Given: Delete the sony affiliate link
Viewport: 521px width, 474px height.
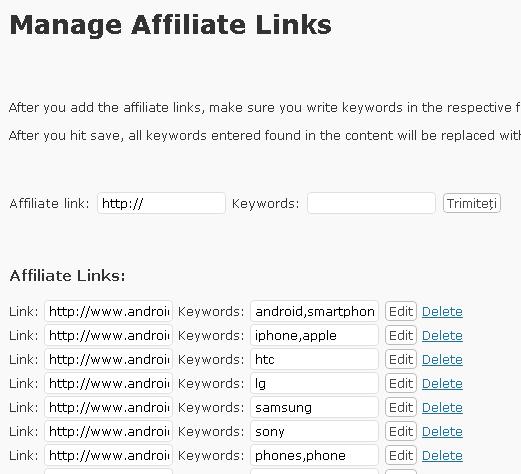Looking at the screenshot, I should (x=442, y=432).
